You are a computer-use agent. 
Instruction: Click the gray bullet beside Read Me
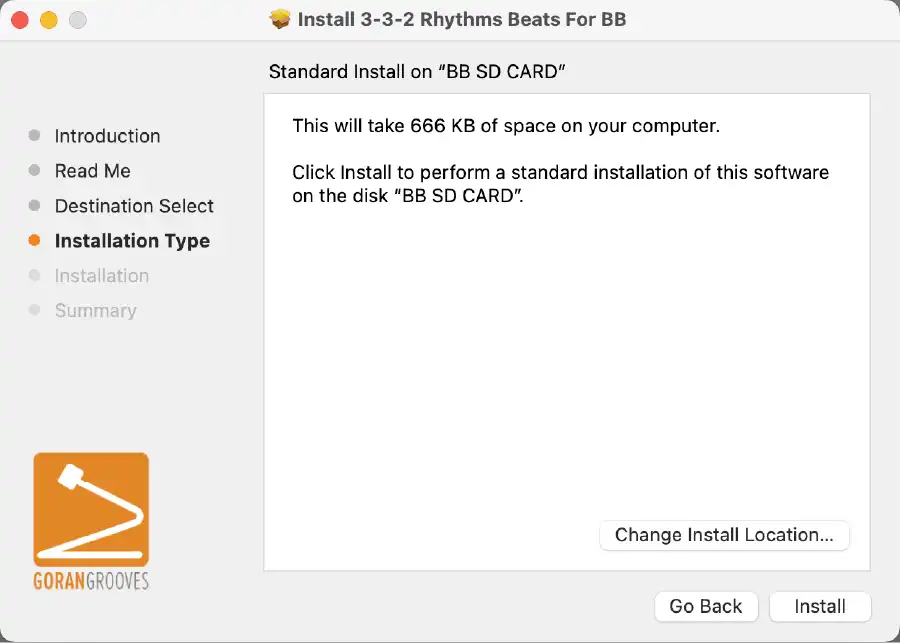tap(34, 170)
